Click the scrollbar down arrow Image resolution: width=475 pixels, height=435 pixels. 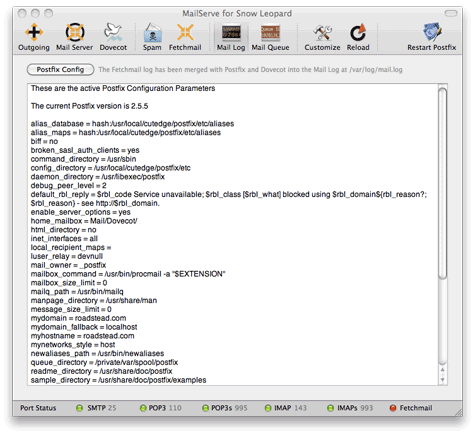[x=442, y=379]
